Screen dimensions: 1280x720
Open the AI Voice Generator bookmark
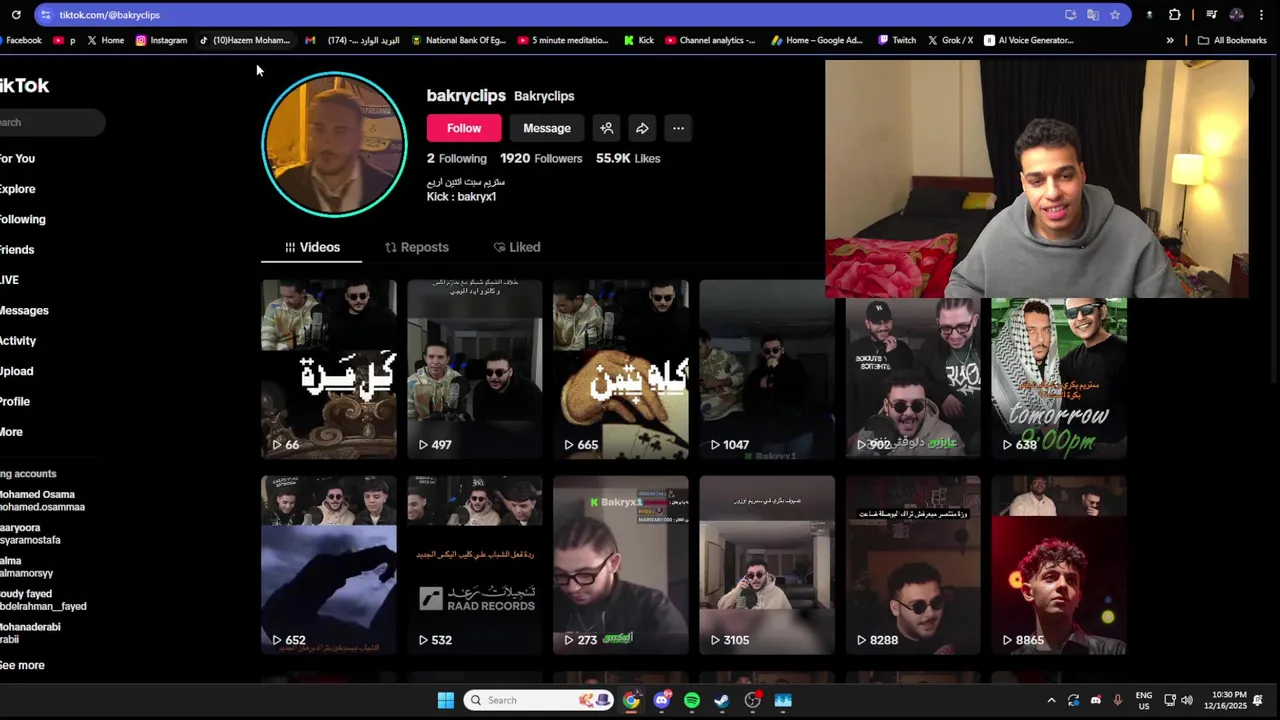(1029, 40)
